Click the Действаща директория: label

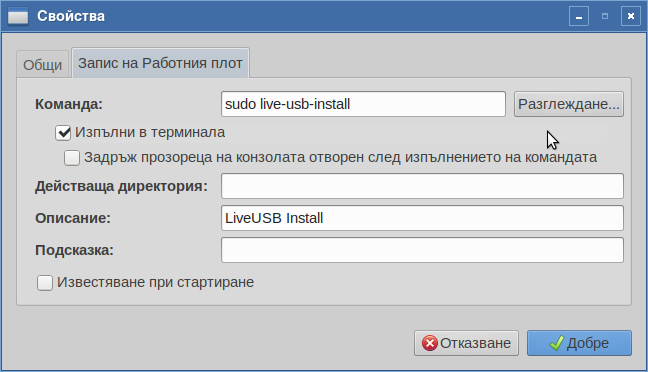[x=121, y=186]
